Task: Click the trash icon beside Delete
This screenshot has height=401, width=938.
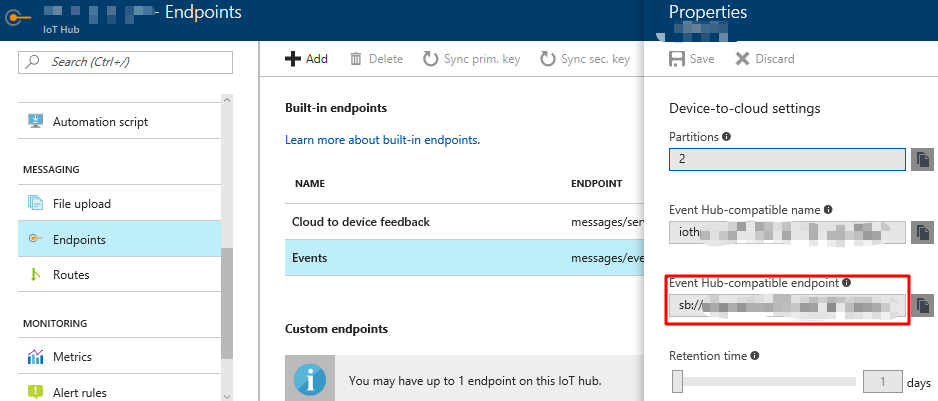Action: (356, 59)
